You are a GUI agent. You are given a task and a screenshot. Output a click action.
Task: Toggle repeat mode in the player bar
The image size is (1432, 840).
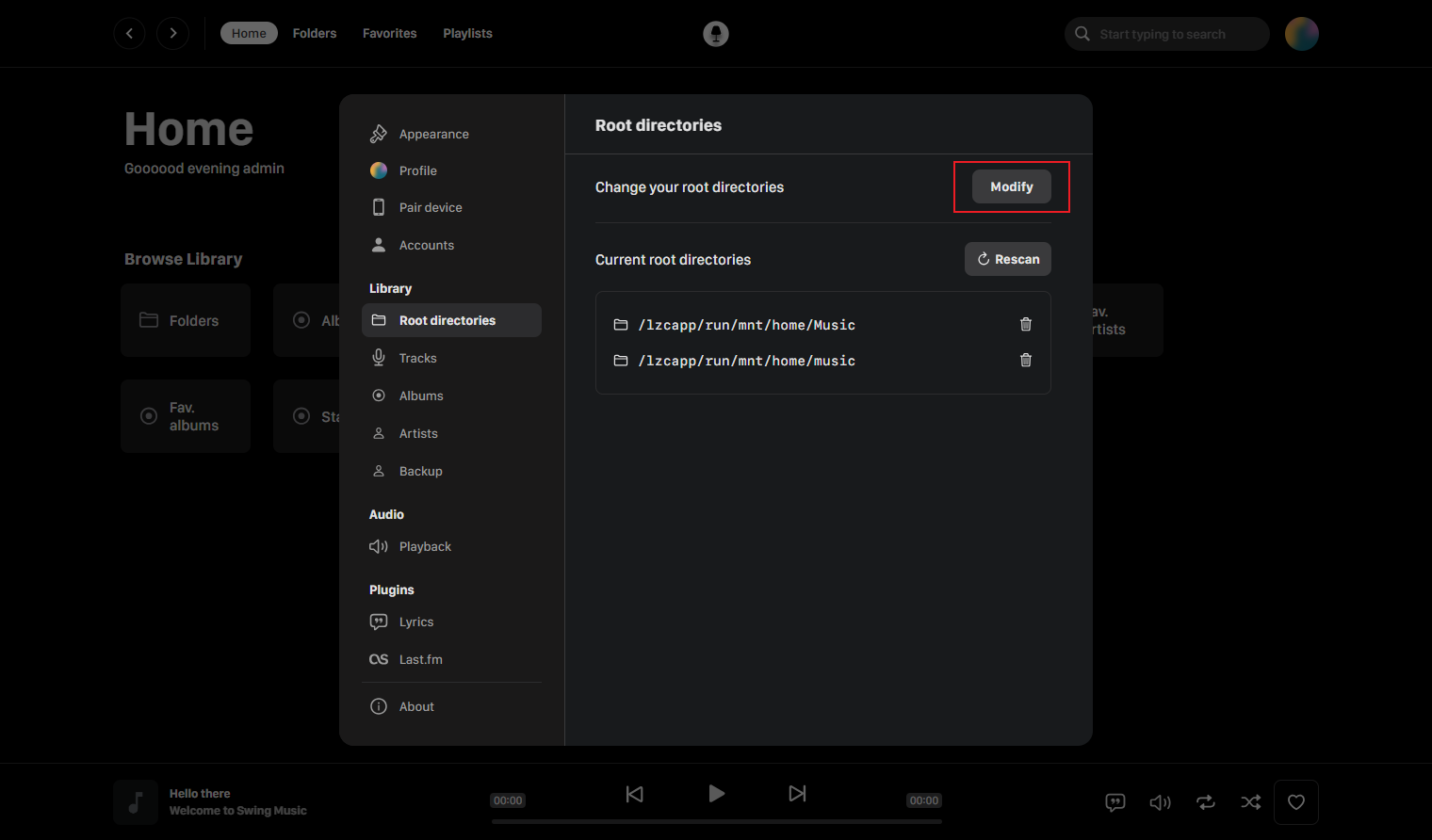point(1206,802)
